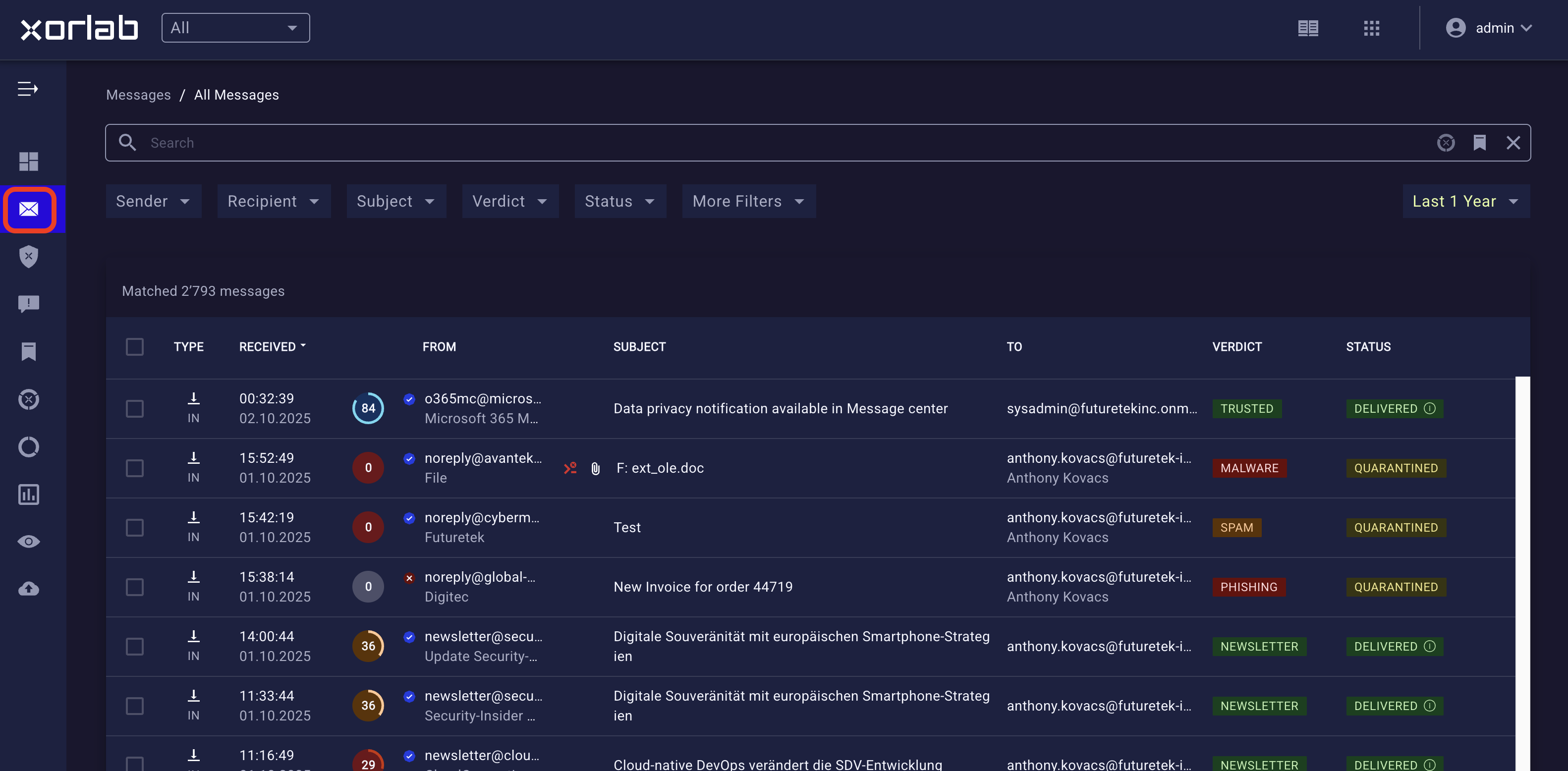1568x771 pixels.
Task: Select the F: ext_ole.doc row checkbox
Action: click(134, 468)
